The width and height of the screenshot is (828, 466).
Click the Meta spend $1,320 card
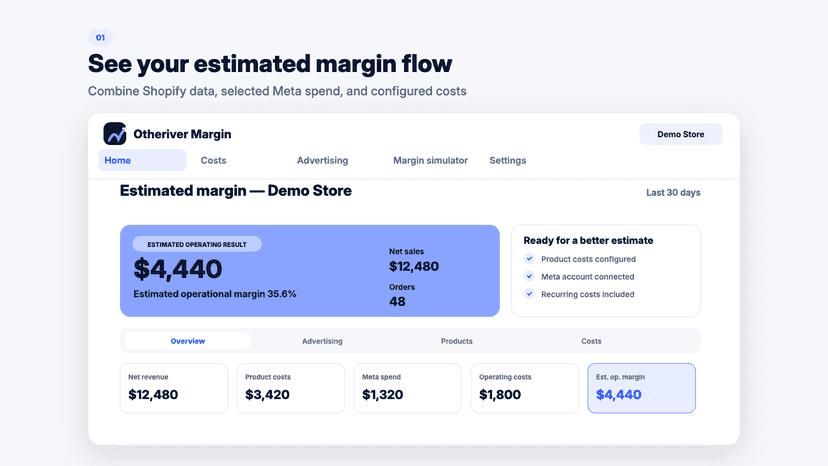[408, 388]
